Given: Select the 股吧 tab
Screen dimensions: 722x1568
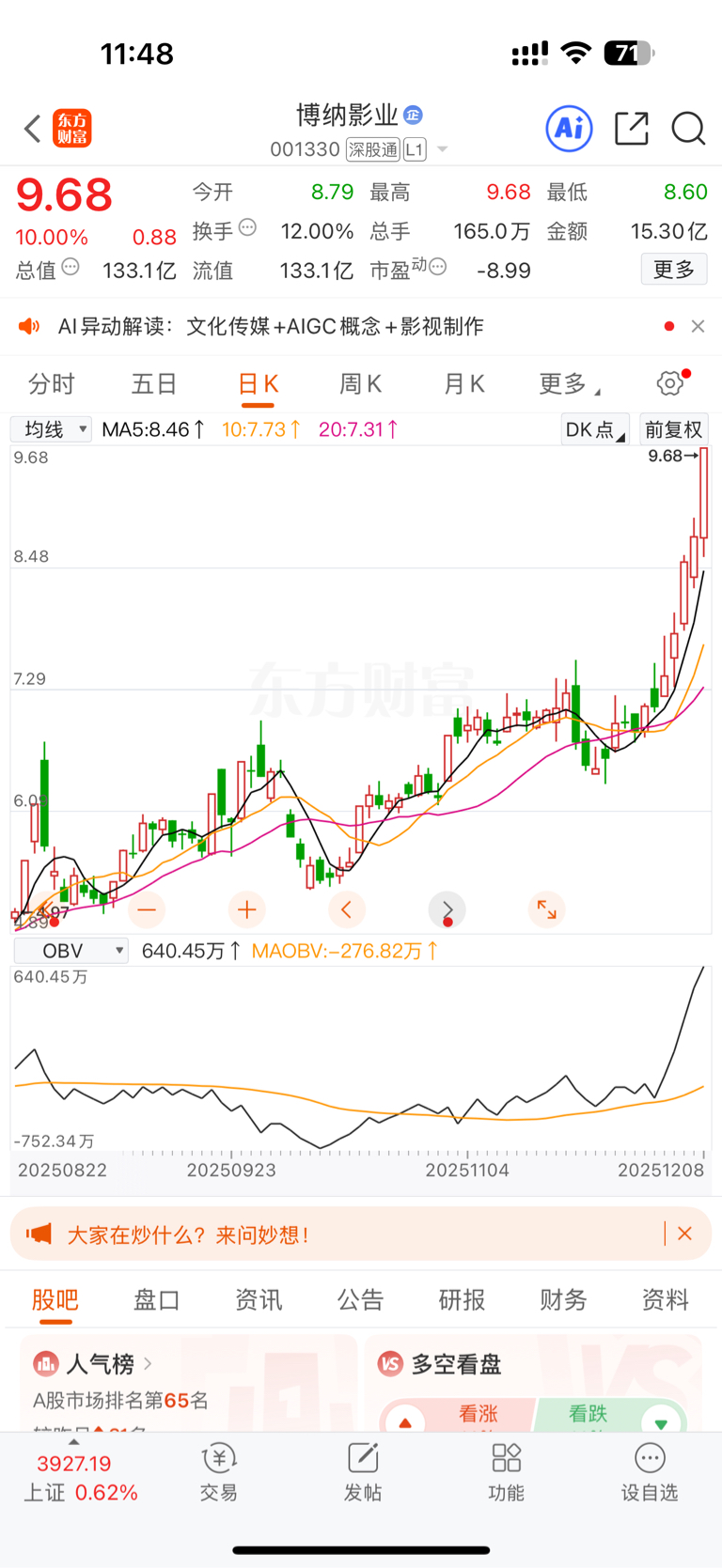Looking at the screenshot, I should click(x=55, y=1299).
